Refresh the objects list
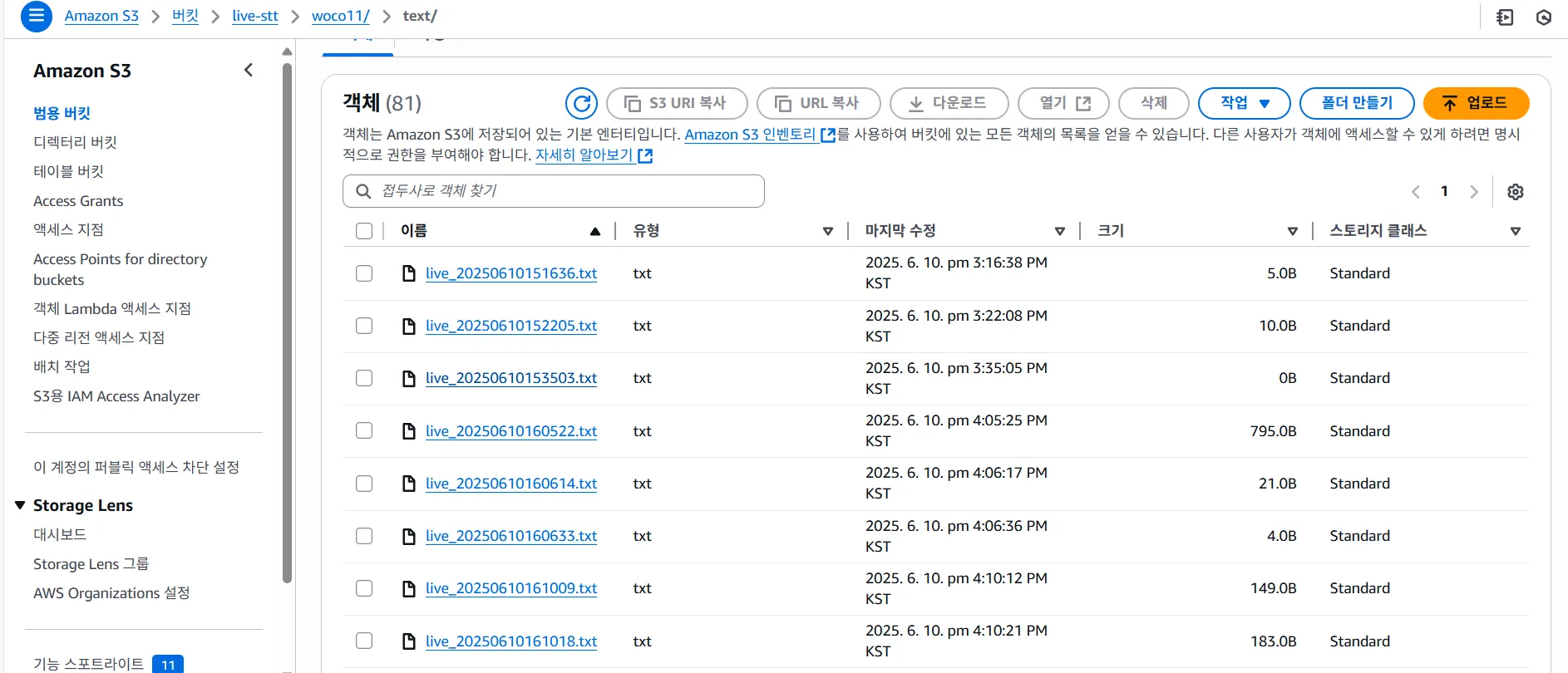Viewport: 1568px width, 673px height. pyautogui.click(x=581, y=103)
